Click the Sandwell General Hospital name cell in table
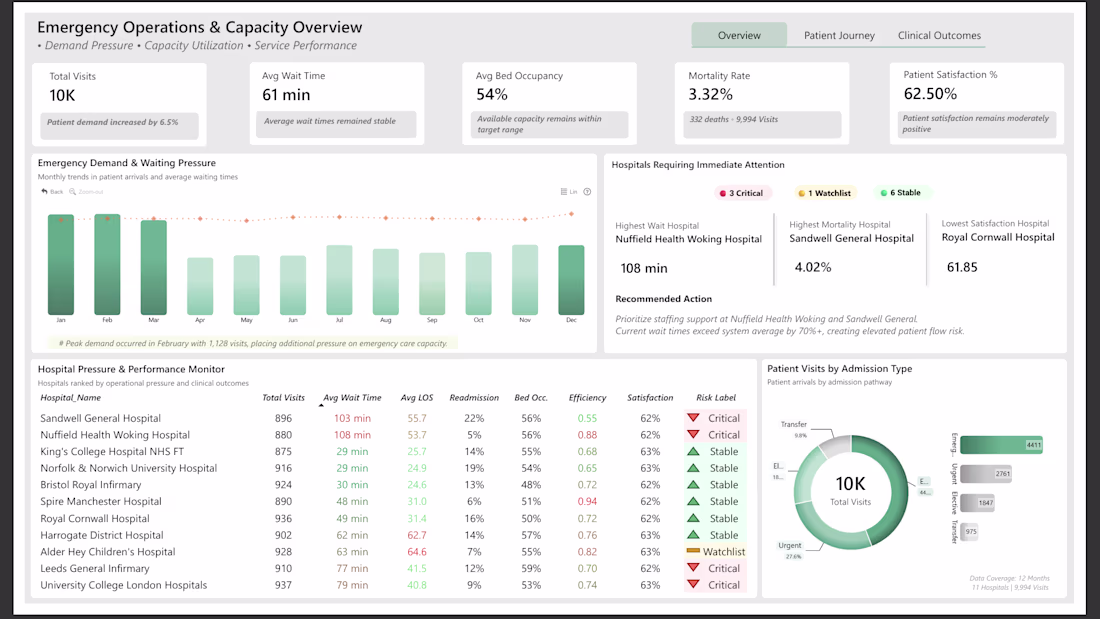1100x619 pixels. pyautogui.click(x=100, y=418)
